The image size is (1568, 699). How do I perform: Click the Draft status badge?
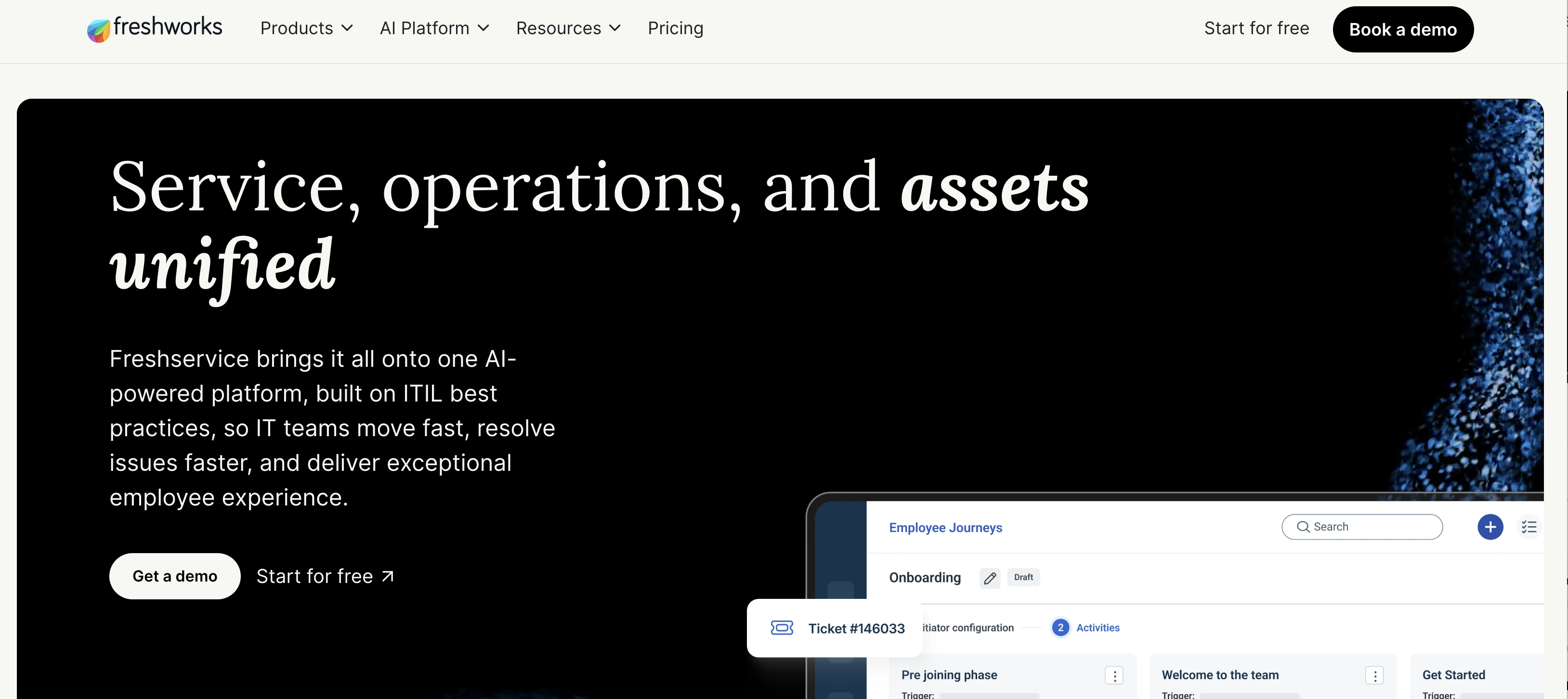1023,577
